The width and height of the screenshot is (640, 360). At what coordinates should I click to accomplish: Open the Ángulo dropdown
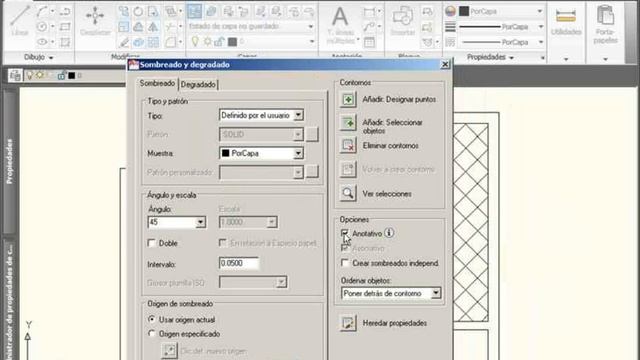tap(200, 222)
